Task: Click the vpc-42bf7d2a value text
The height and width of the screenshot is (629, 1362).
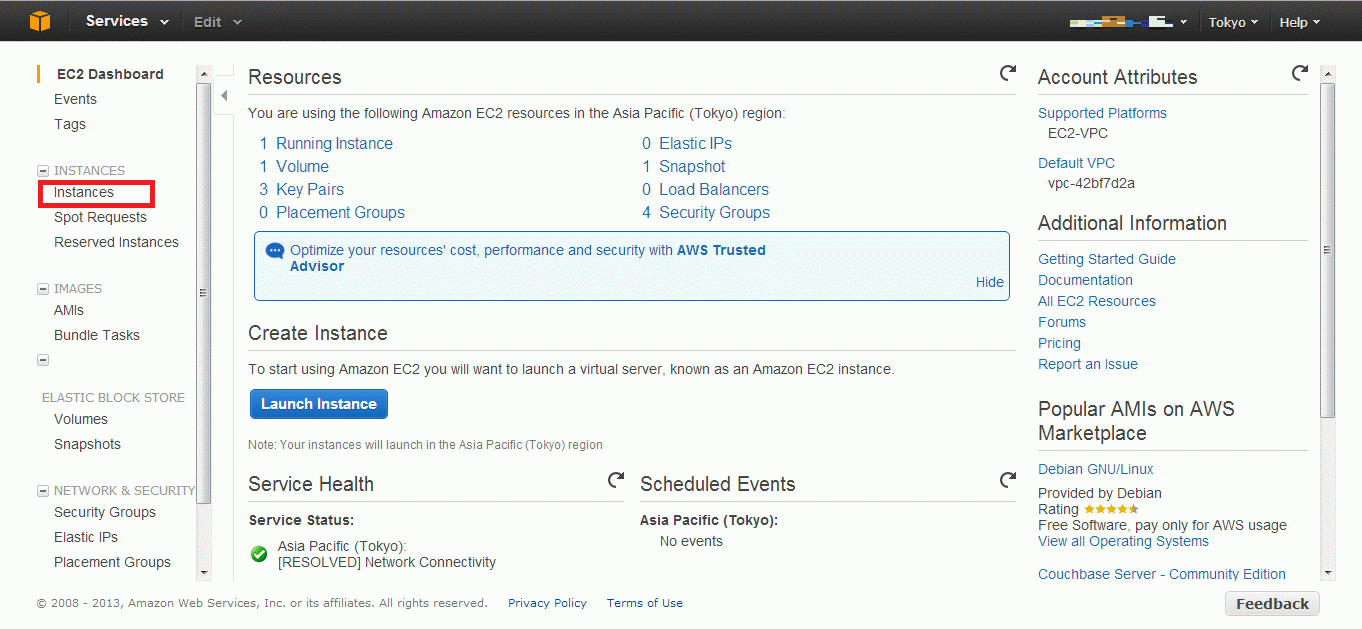Action: click(1091, 183)
